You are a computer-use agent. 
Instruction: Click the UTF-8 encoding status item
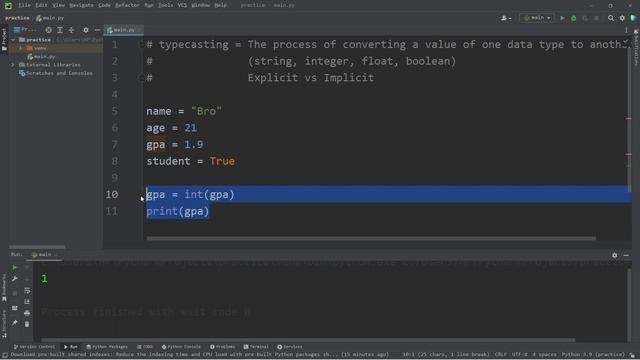tap(520, 355)
